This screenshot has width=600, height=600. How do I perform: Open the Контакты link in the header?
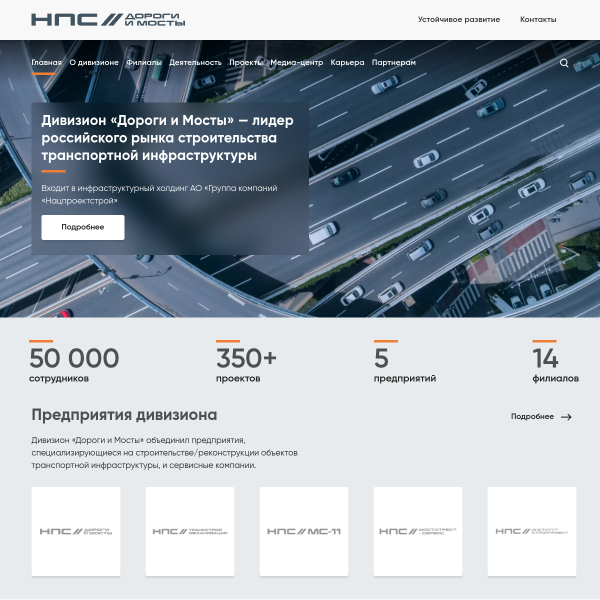click(x=538, y=20)
